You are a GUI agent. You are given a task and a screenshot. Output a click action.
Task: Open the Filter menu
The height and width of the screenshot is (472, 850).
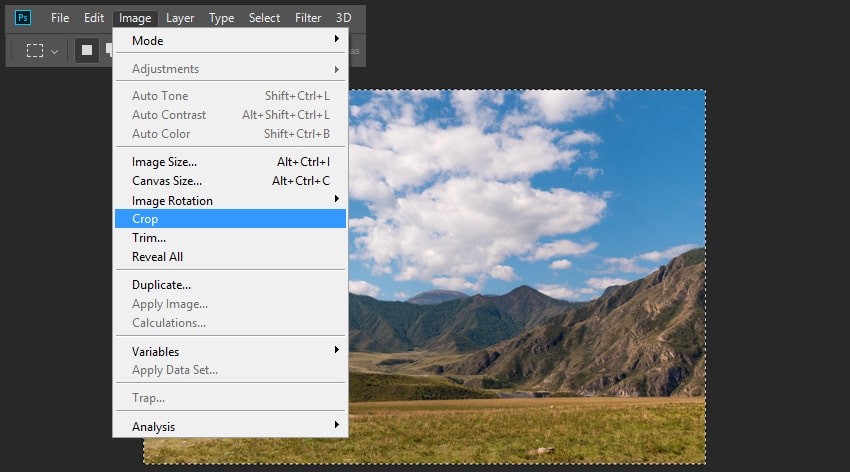point(308,18)
